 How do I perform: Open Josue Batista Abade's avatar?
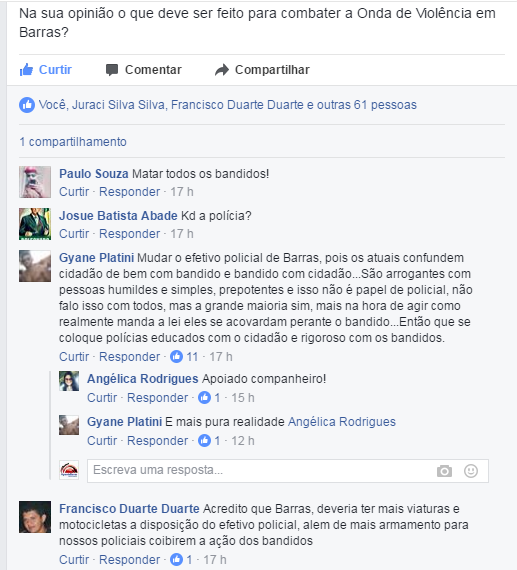tap(35, 224)
